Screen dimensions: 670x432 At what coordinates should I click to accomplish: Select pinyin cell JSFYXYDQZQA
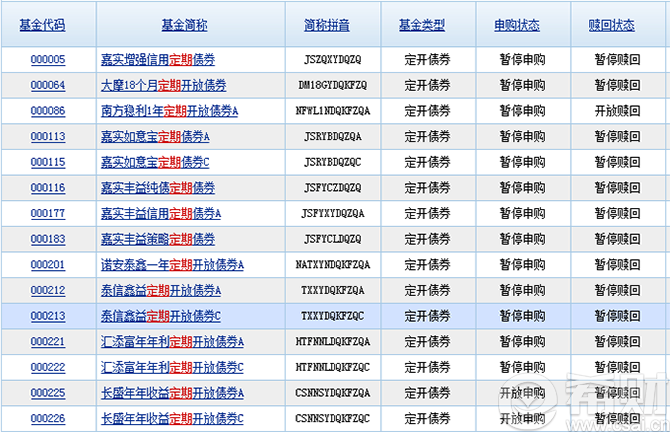tap(332, 213)
